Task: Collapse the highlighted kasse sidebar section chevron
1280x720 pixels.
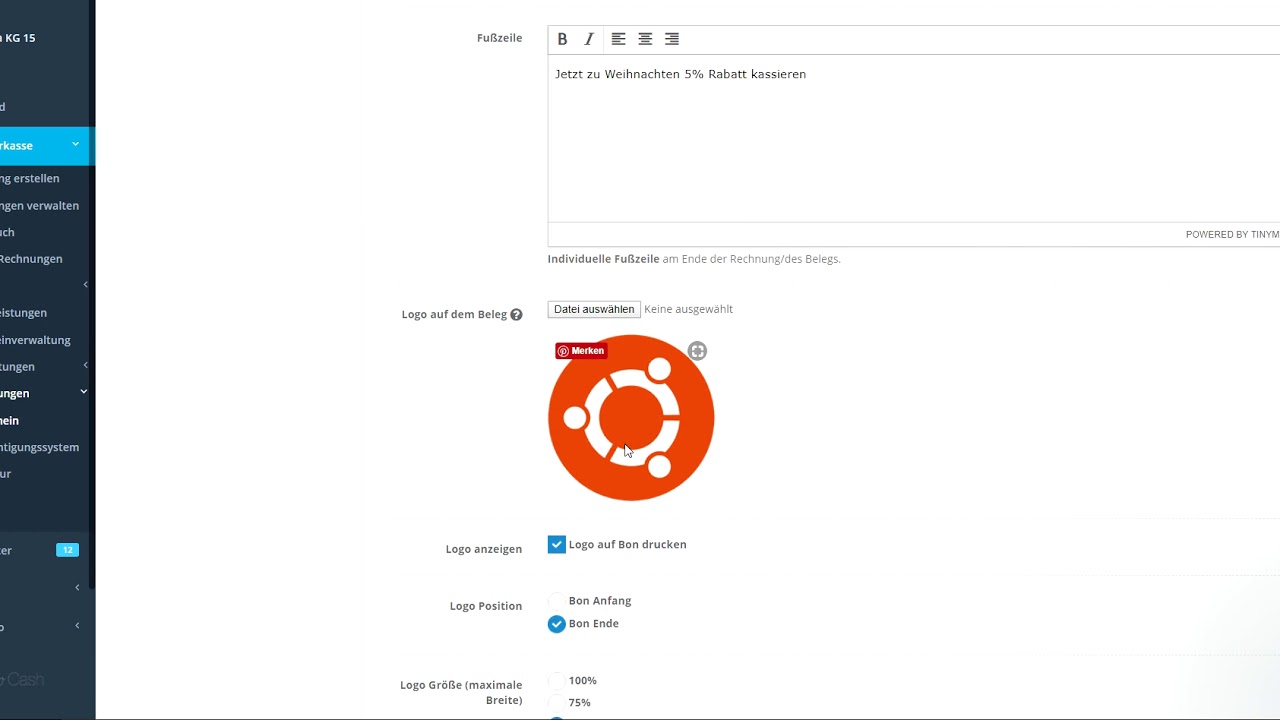Action: point(75,145)
